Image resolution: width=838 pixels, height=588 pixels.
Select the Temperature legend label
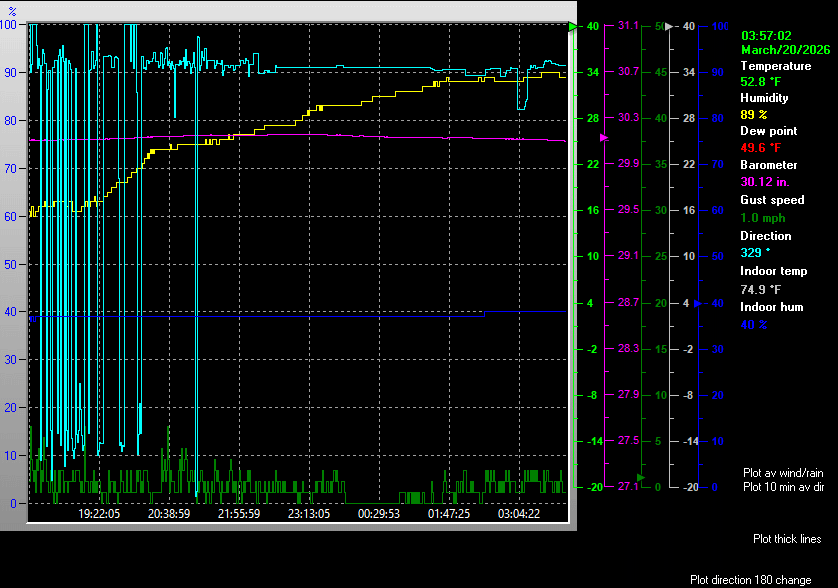(775, 66)
